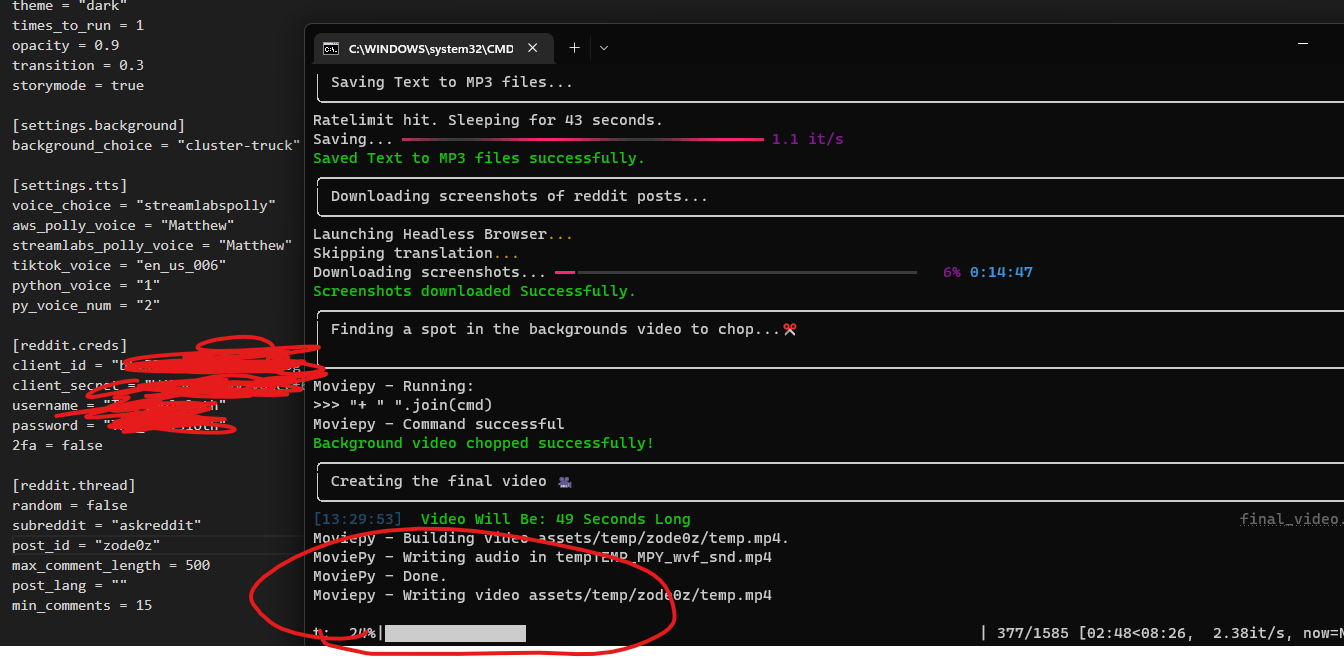Click the circled video-writing progress bar
Image resolution: width=1344 pixels, height=659 pixels.
(455, 632)
